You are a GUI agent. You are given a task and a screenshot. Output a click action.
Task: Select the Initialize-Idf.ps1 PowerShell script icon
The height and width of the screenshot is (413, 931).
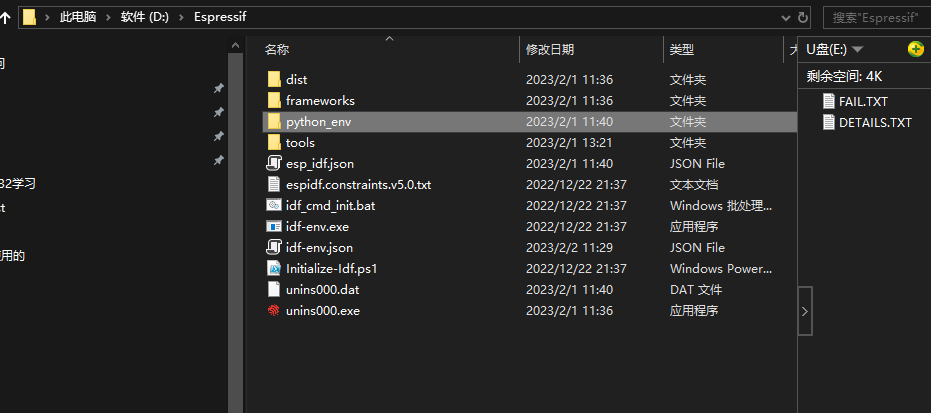(x=274, y=269)
